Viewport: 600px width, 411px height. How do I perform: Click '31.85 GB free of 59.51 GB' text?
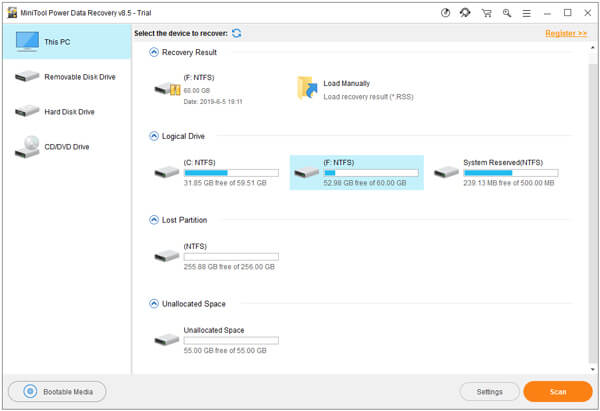click(225, 183)
